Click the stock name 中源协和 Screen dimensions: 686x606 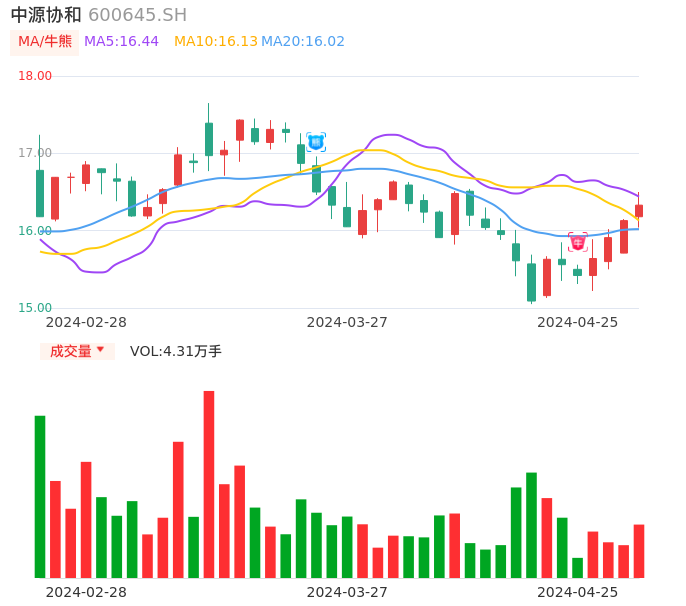pyautogui.click(x=46, y=14)
